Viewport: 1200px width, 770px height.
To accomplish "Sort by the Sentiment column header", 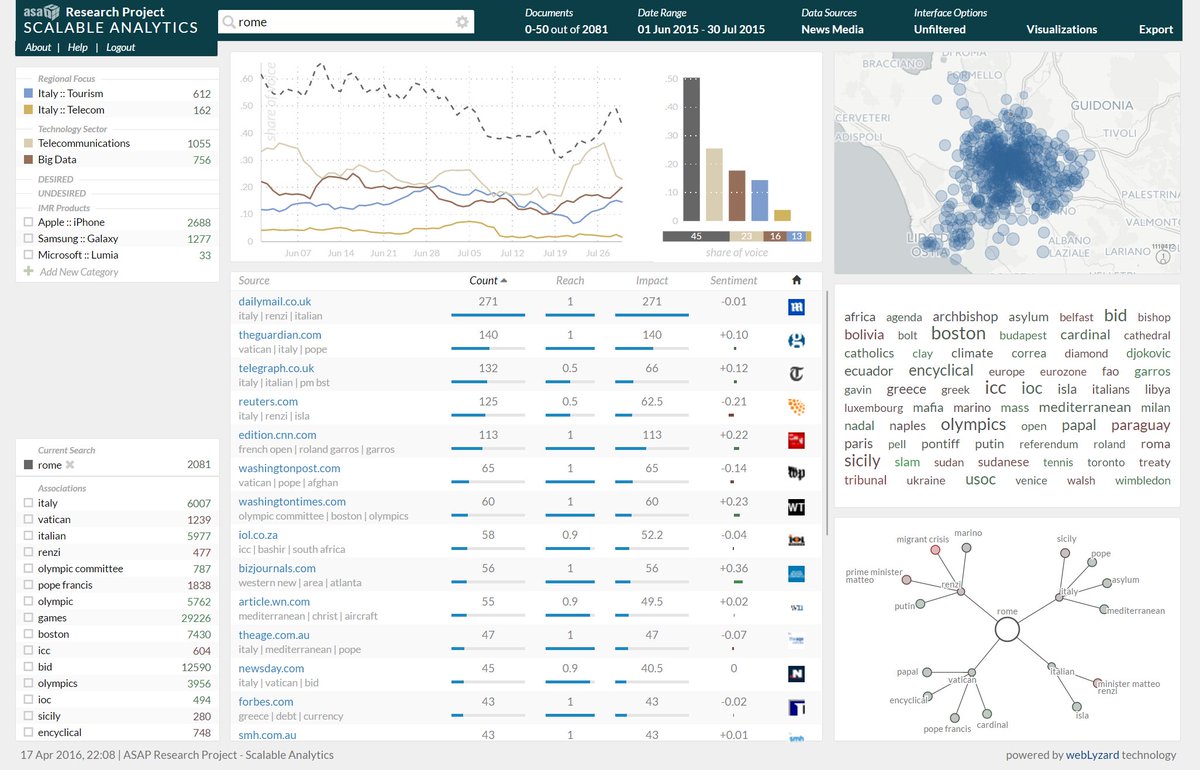I will [734, 281].
